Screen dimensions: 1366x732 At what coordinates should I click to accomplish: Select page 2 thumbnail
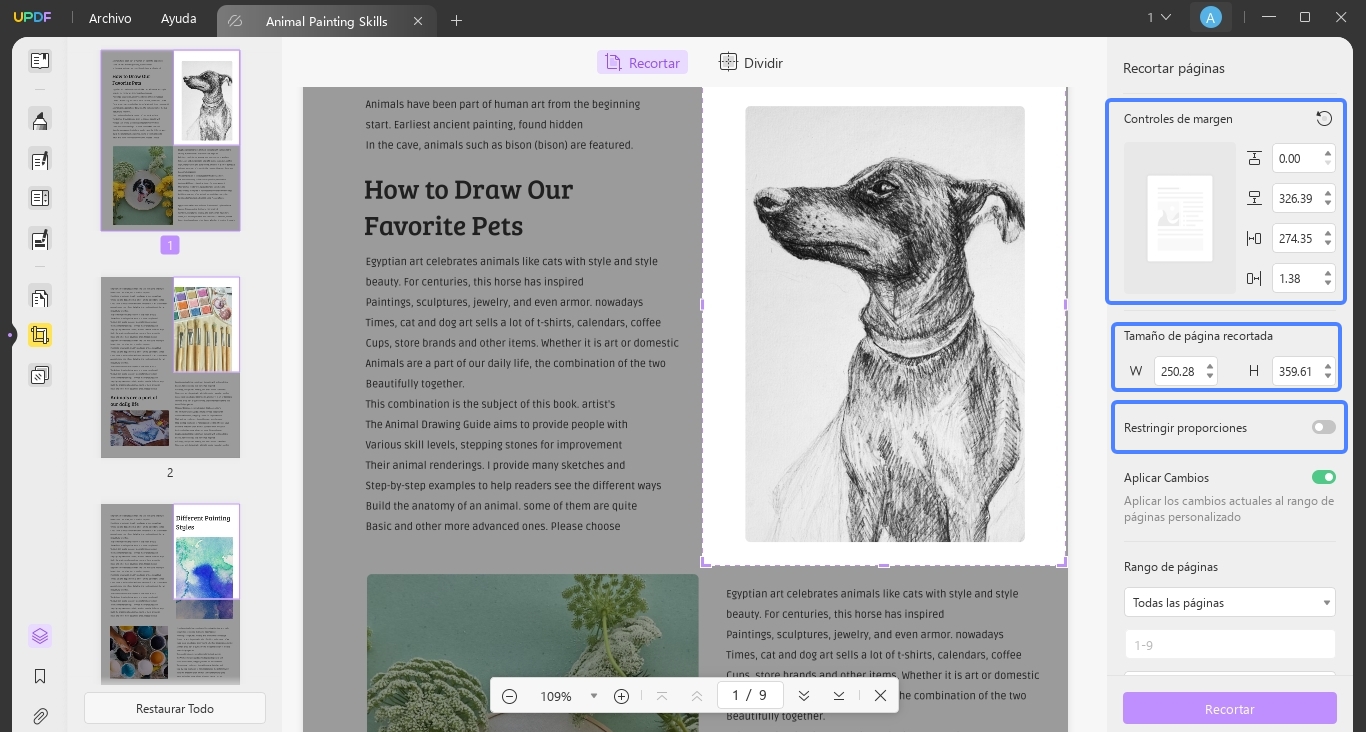pyautogui.click(x=170, y=367)
